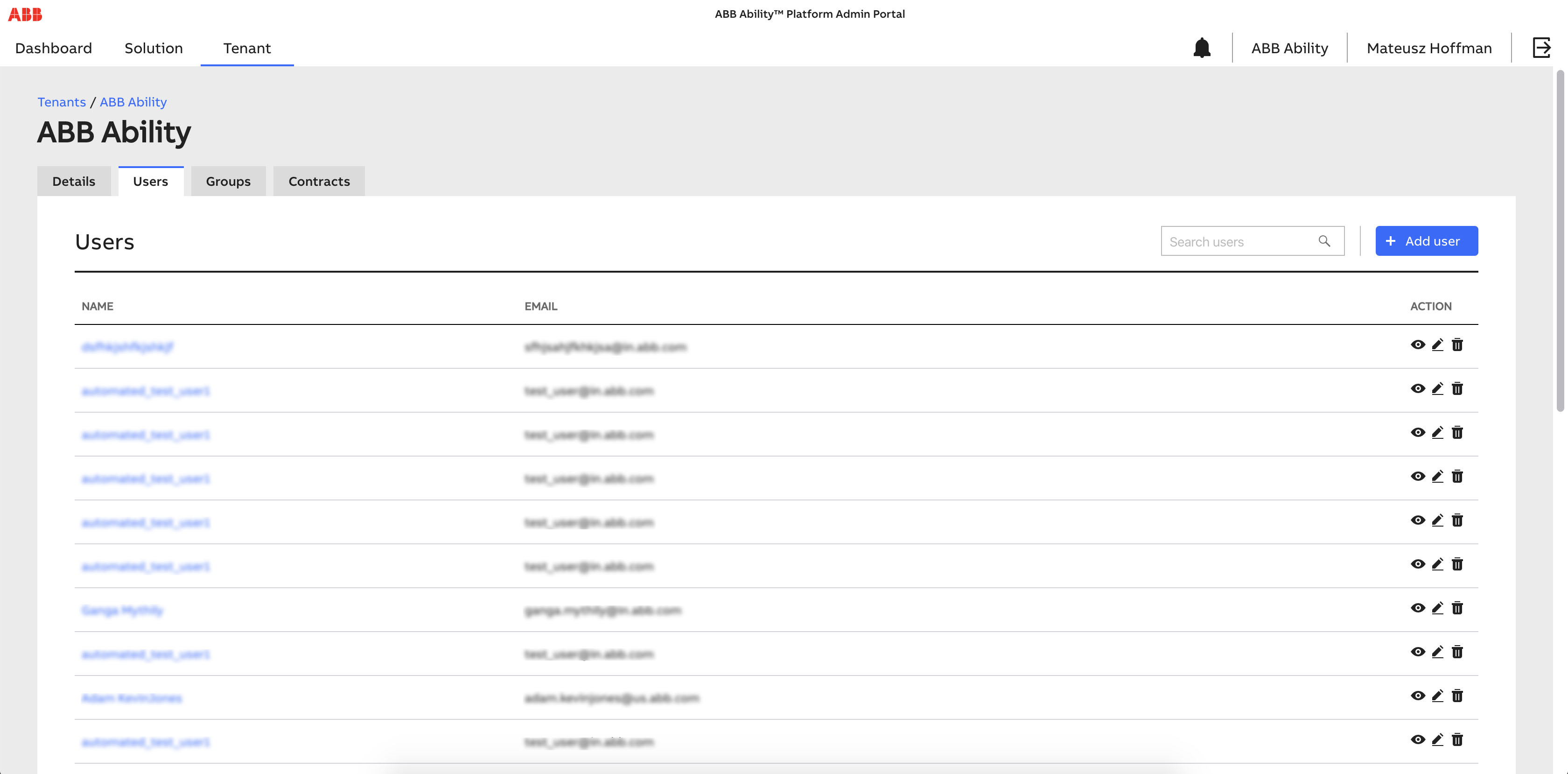Image resolution: width=1568 pixels, height=774 pixels.
Task: Click the NAME column header
Action: pyautogui.click(x=98, y=306)
